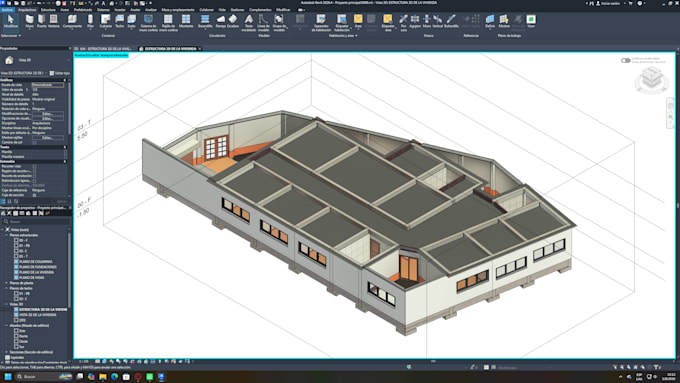Activate the Componente tool
680x383 pixels.
pos(72,21)
